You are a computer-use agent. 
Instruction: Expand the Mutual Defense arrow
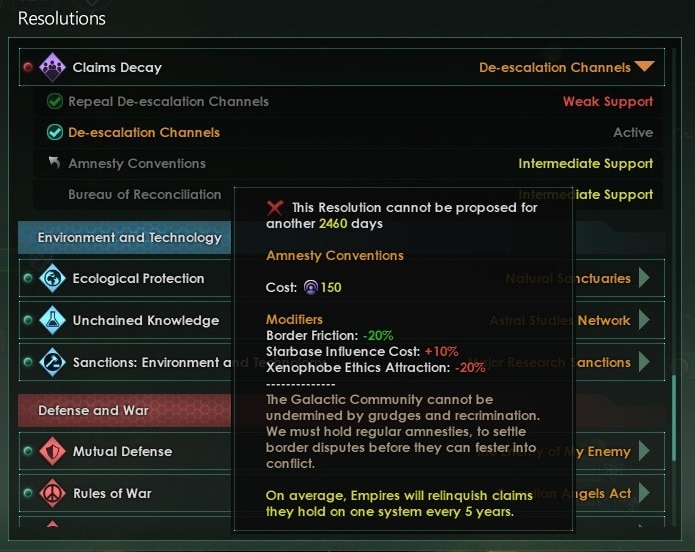pos(645,452)
